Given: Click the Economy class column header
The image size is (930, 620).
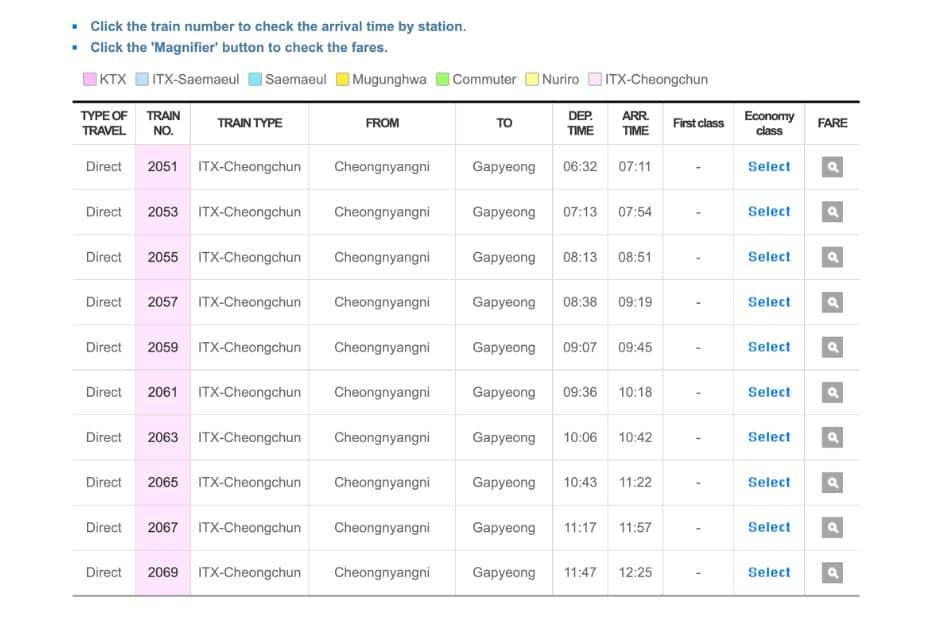Looking at the screenshot, I should [769, 123].
